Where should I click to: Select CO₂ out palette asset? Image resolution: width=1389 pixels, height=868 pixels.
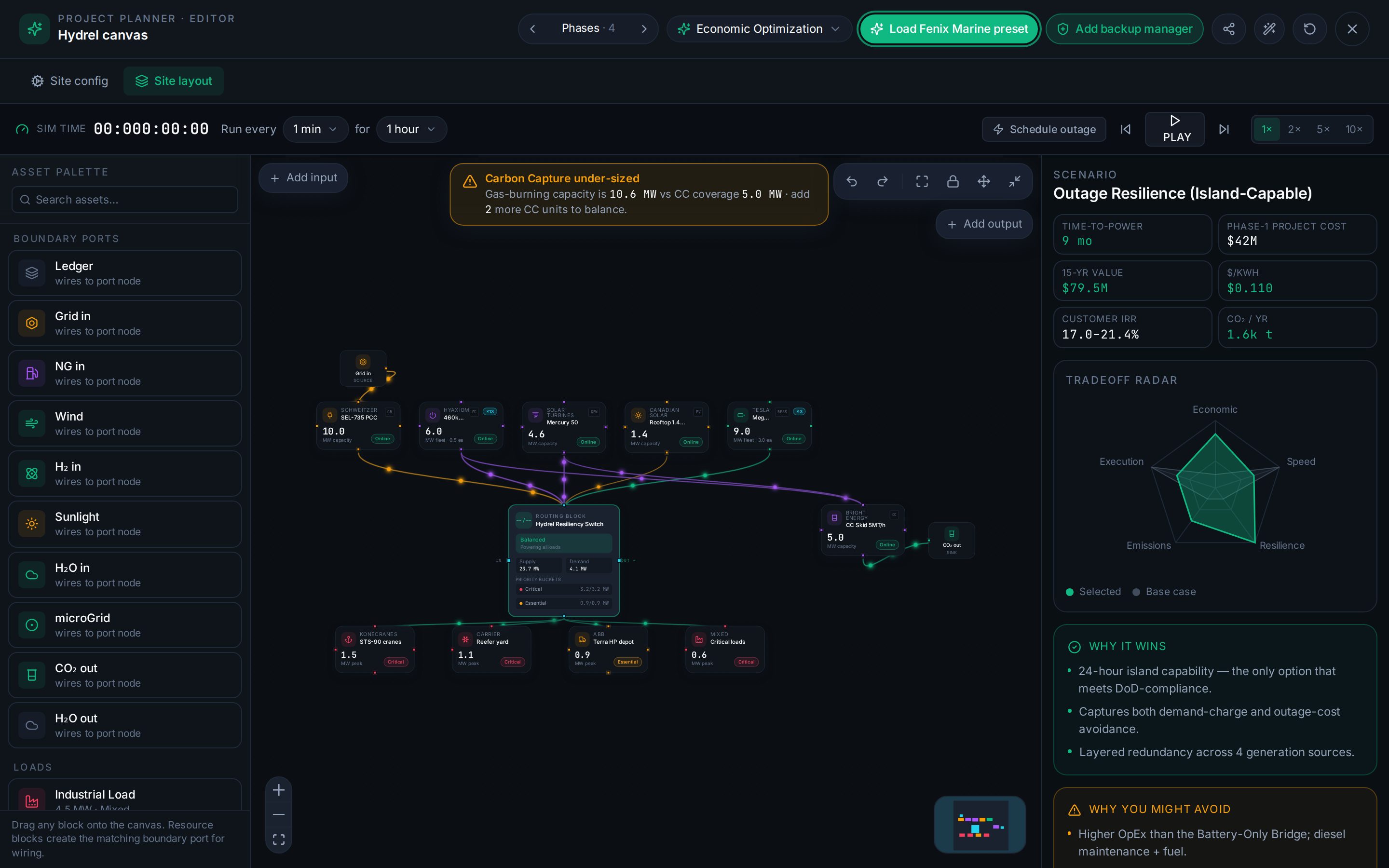[x=124, y=675]
